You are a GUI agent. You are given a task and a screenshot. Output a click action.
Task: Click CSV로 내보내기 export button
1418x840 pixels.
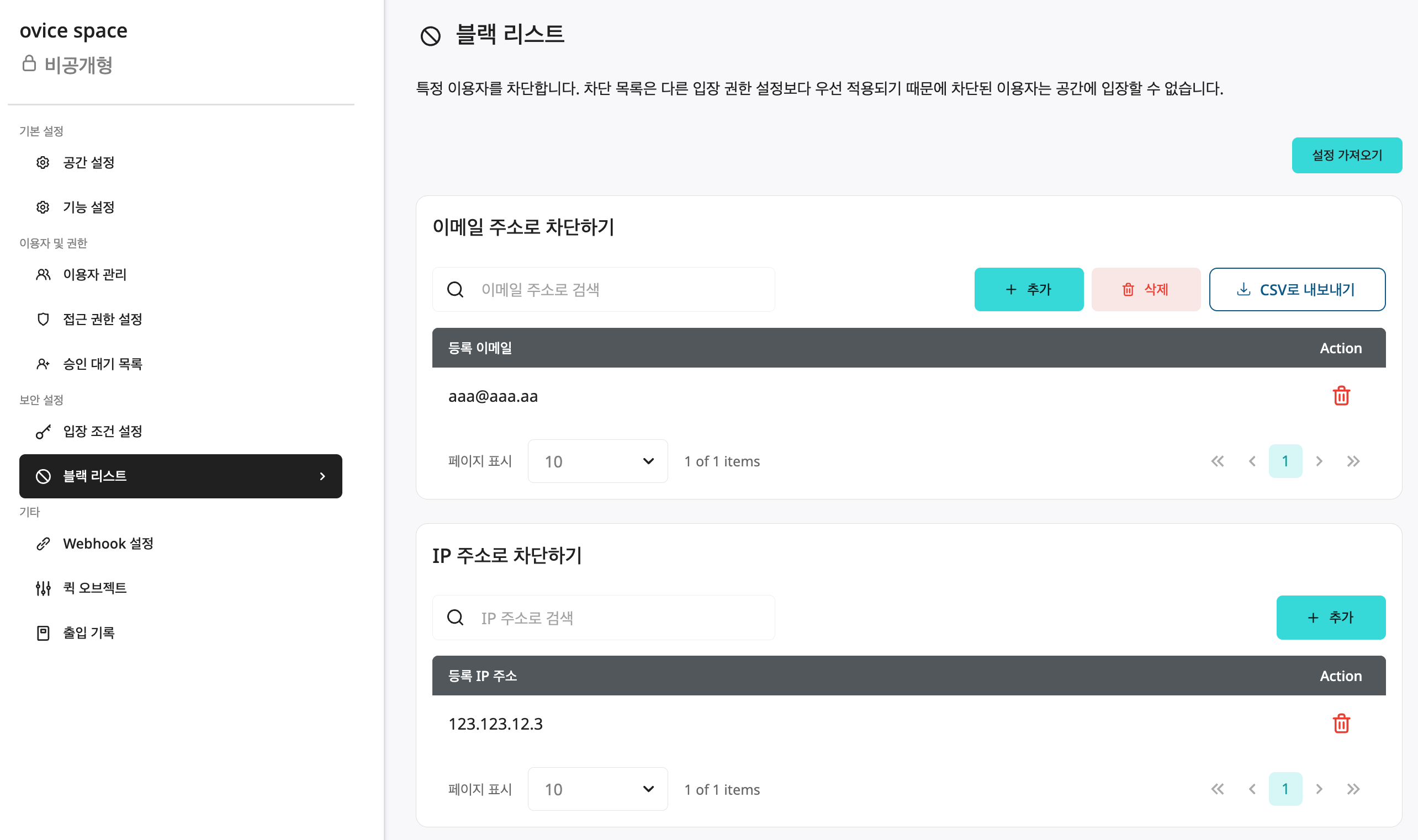[1297, 289]
